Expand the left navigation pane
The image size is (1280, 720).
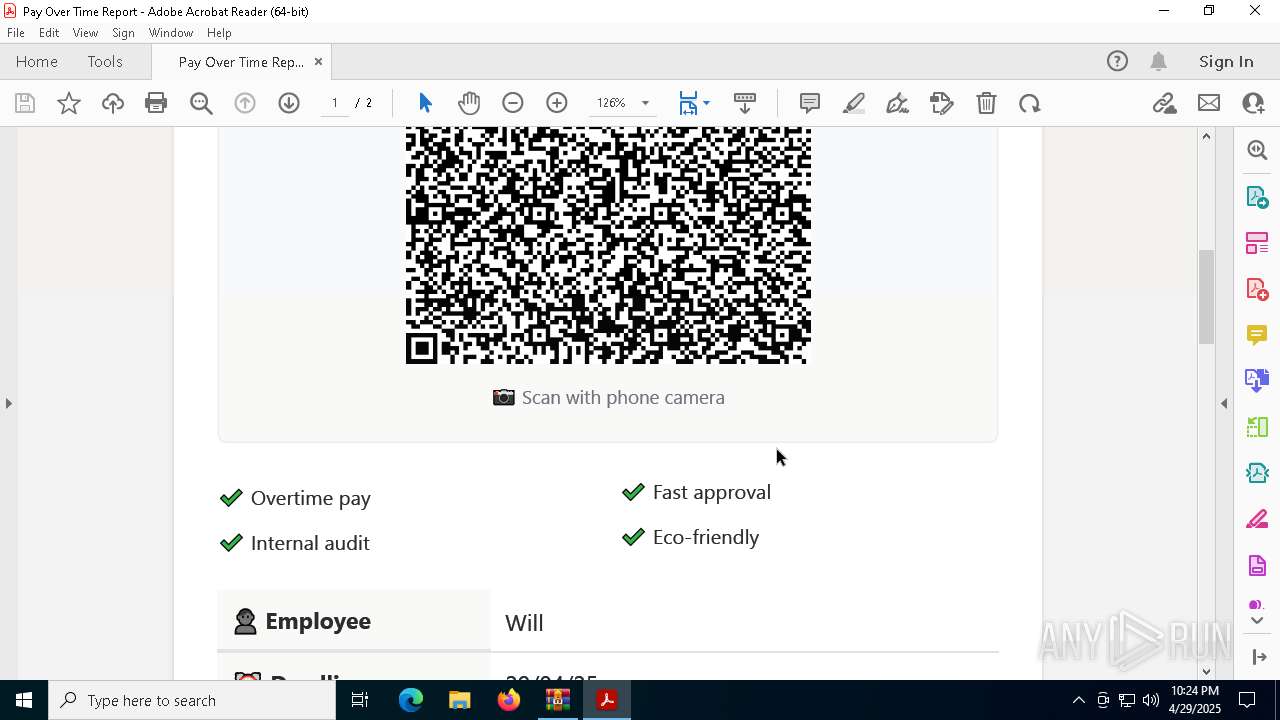coord(8,403)
